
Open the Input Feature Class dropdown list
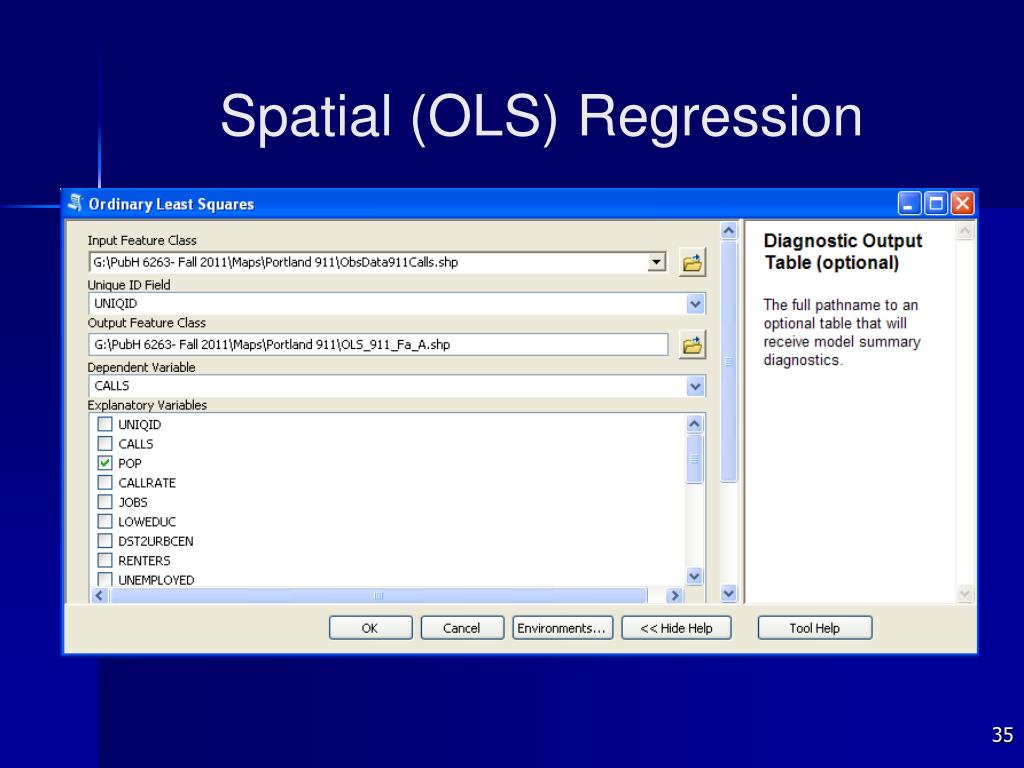657,262
